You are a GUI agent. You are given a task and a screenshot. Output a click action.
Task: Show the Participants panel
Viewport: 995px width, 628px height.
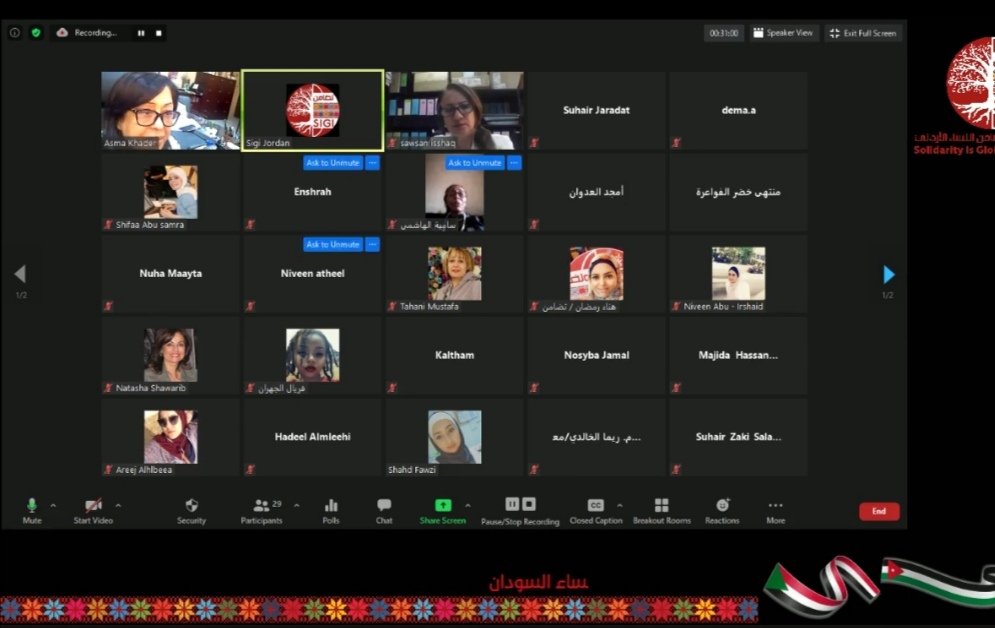point(260,508)
